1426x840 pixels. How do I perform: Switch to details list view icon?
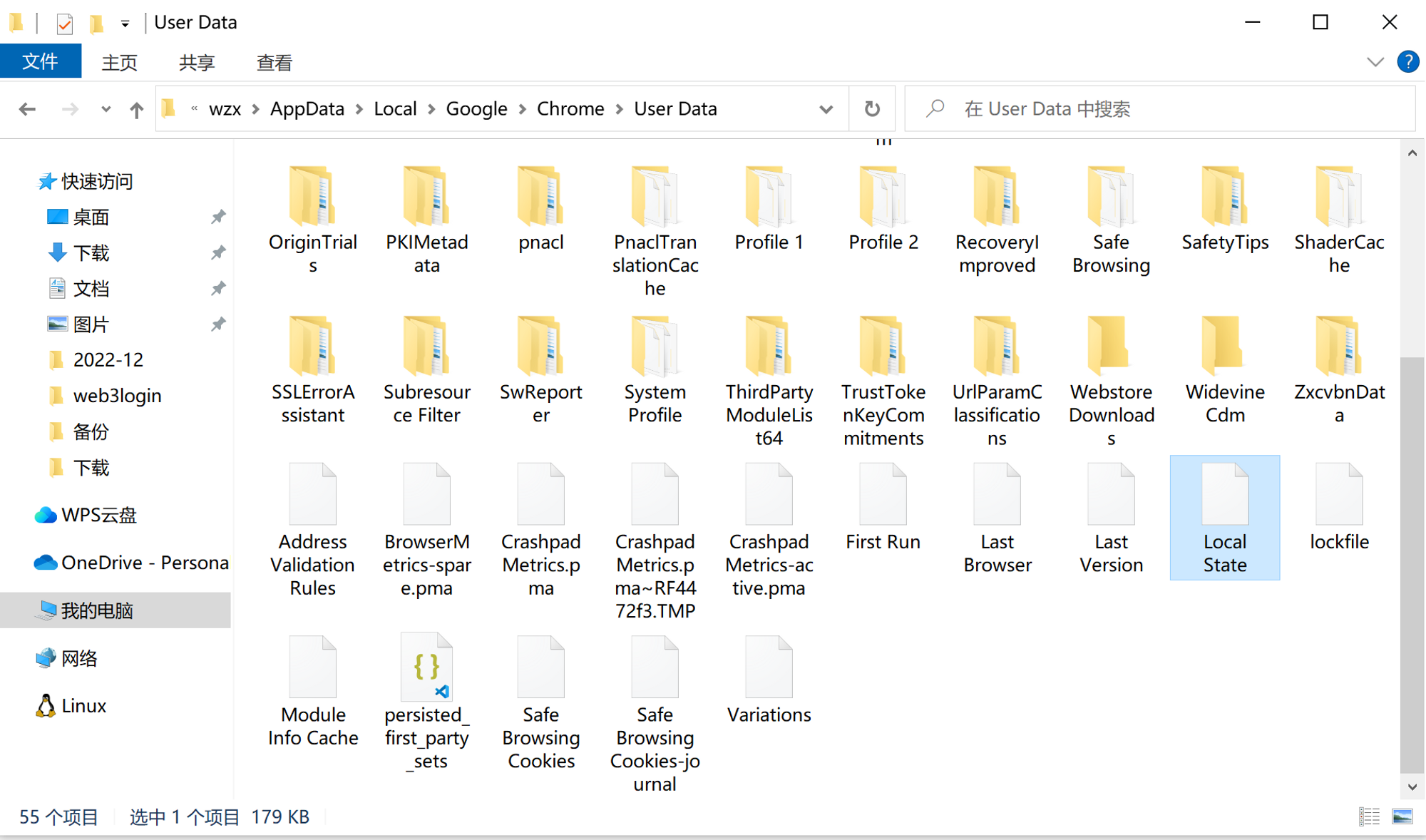pyautogui.click(x=1368, y=816)
